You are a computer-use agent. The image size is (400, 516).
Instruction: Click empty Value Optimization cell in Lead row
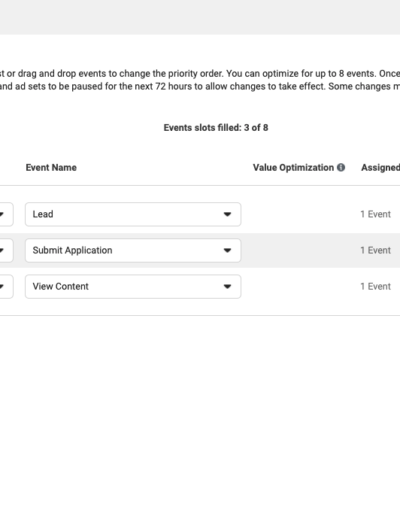point(299,214)
